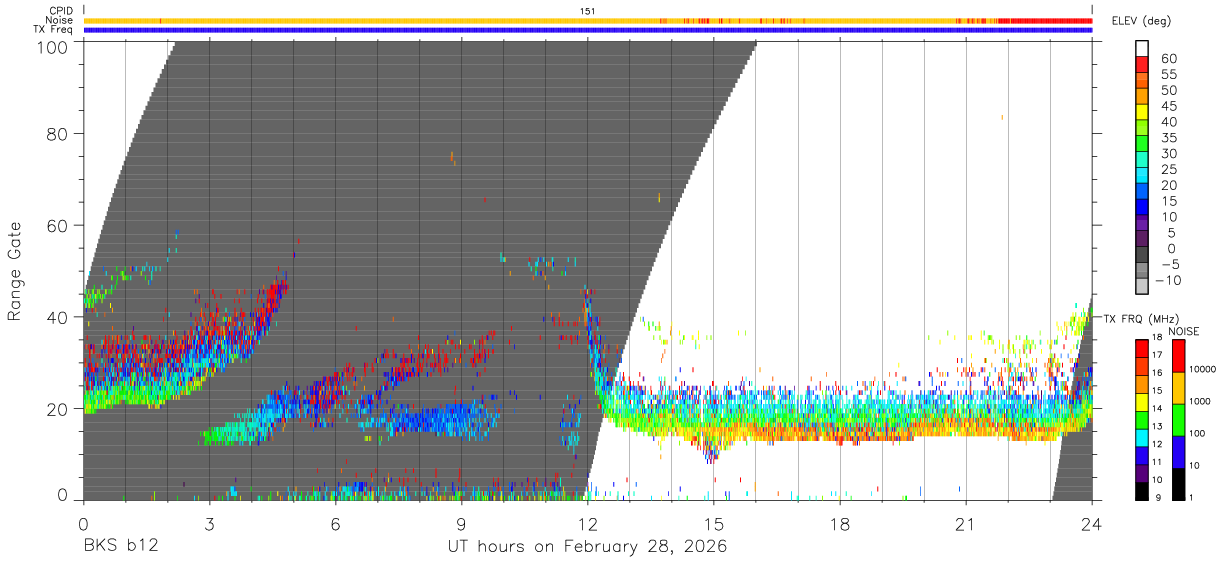Click the blue TX Freq timeline bar at top
Viewport: 1228px width, 567px height.
588,30
